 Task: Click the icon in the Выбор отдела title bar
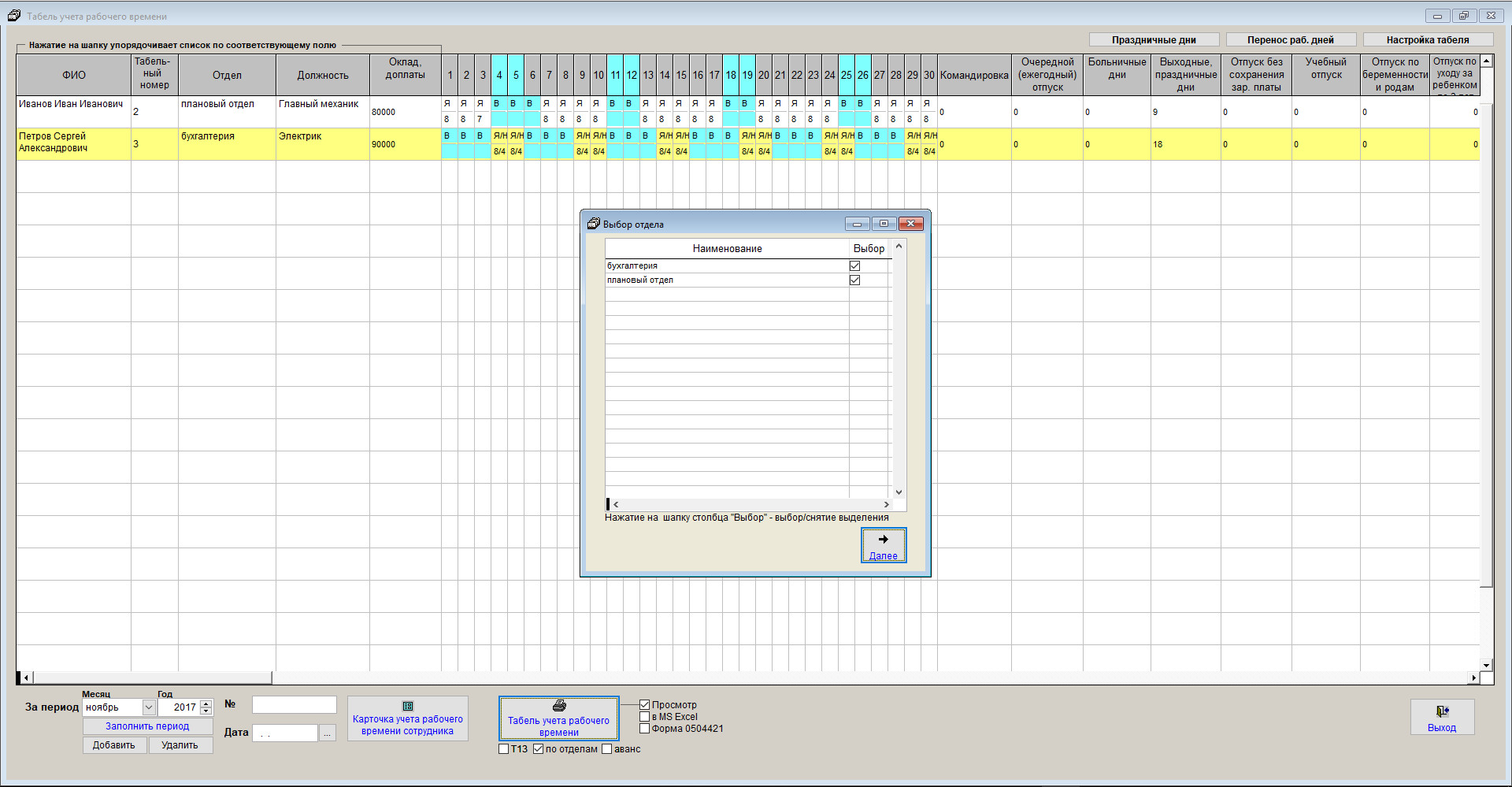pyautogui.click(x=594, y=224)
